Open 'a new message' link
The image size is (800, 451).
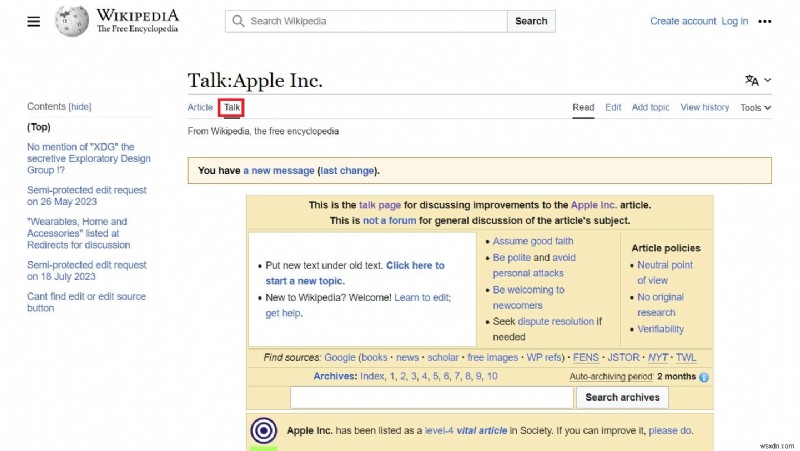(x=279, y=170)
